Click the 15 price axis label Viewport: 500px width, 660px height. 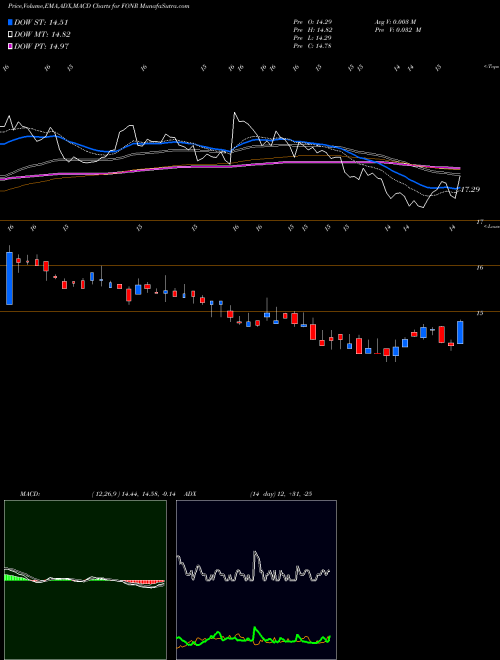point(480,314)
